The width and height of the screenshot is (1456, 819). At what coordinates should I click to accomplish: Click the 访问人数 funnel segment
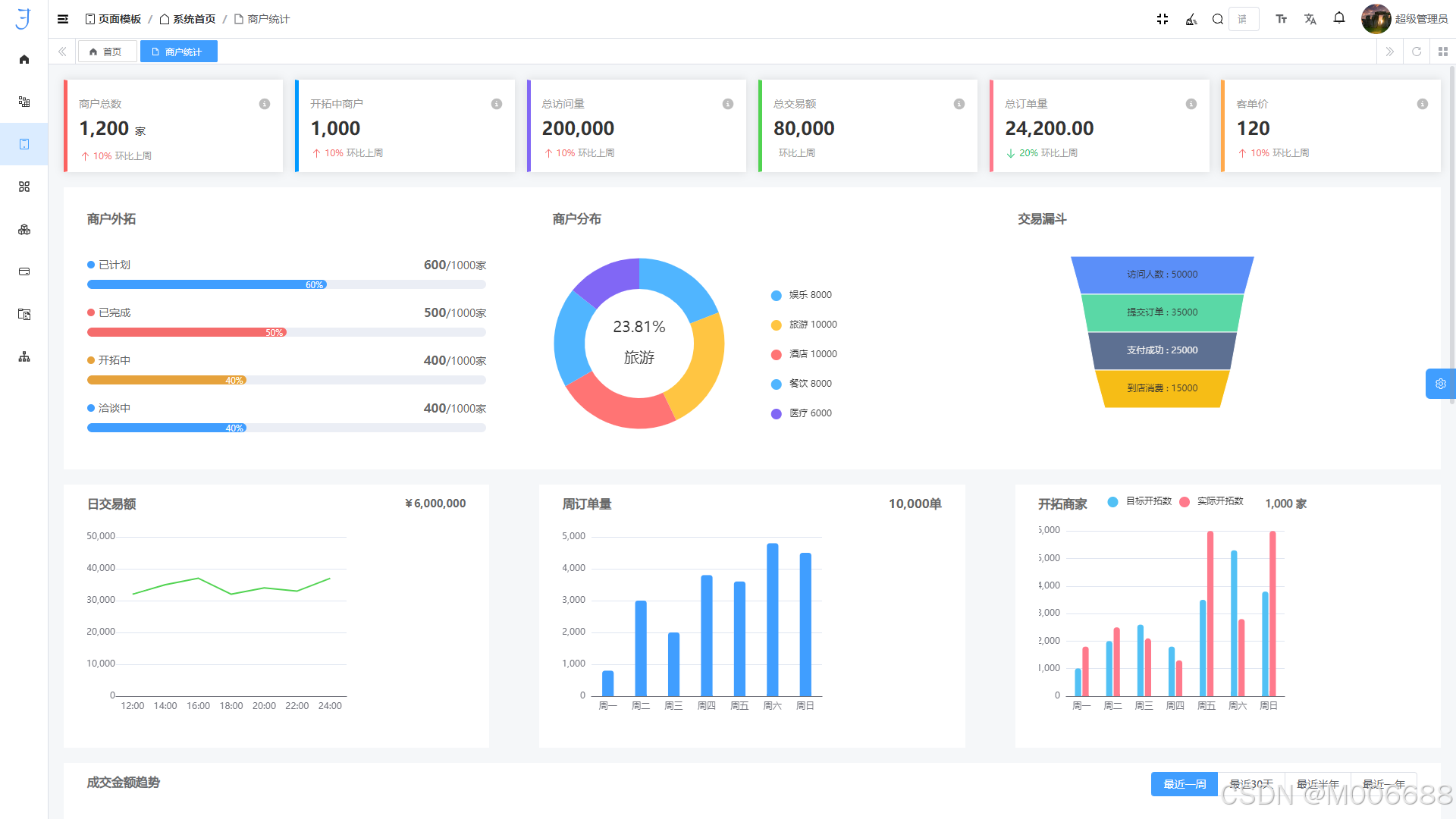(1162, 275)
